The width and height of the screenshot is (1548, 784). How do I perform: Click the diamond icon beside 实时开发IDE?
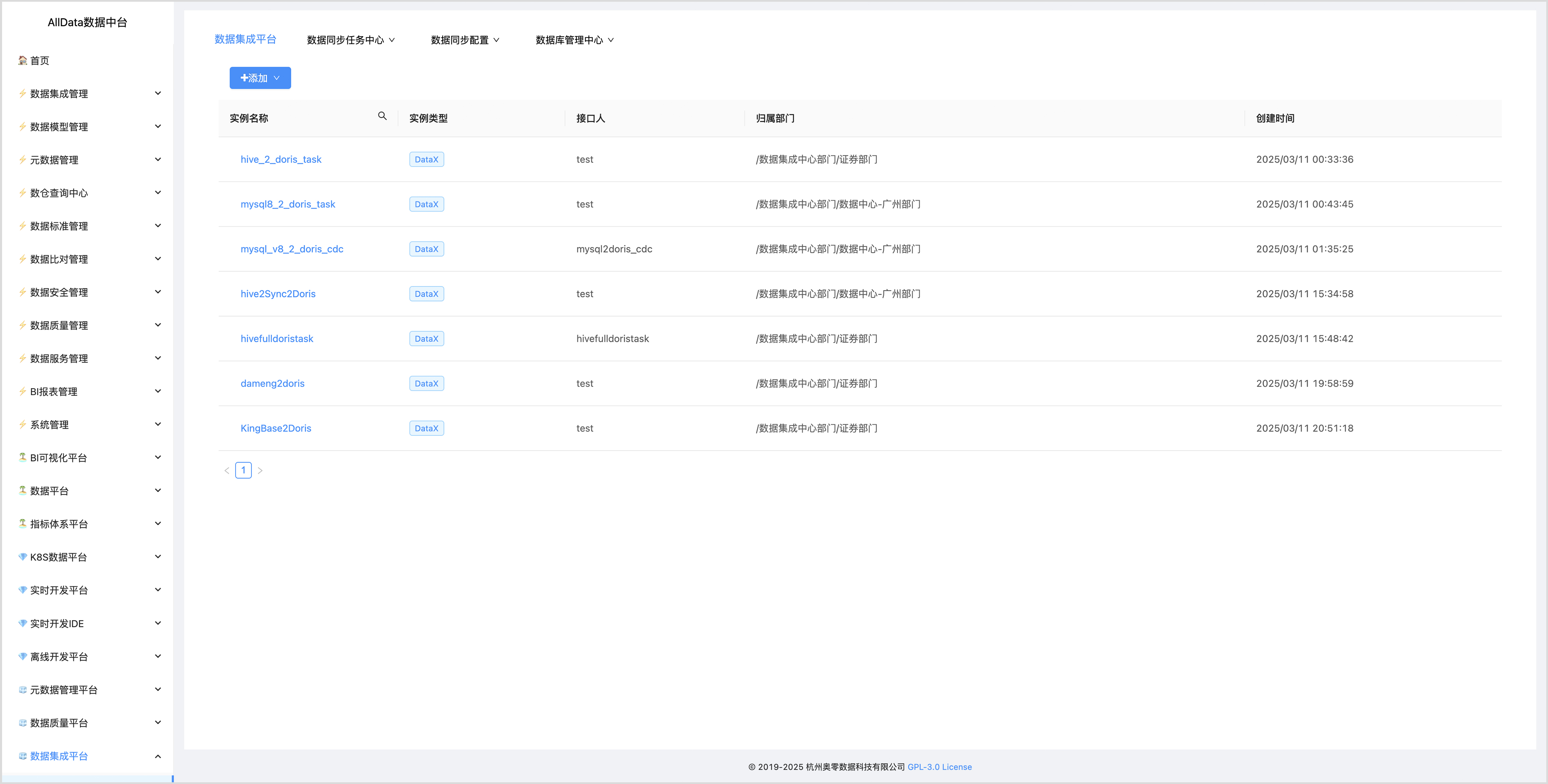[23, 623]
